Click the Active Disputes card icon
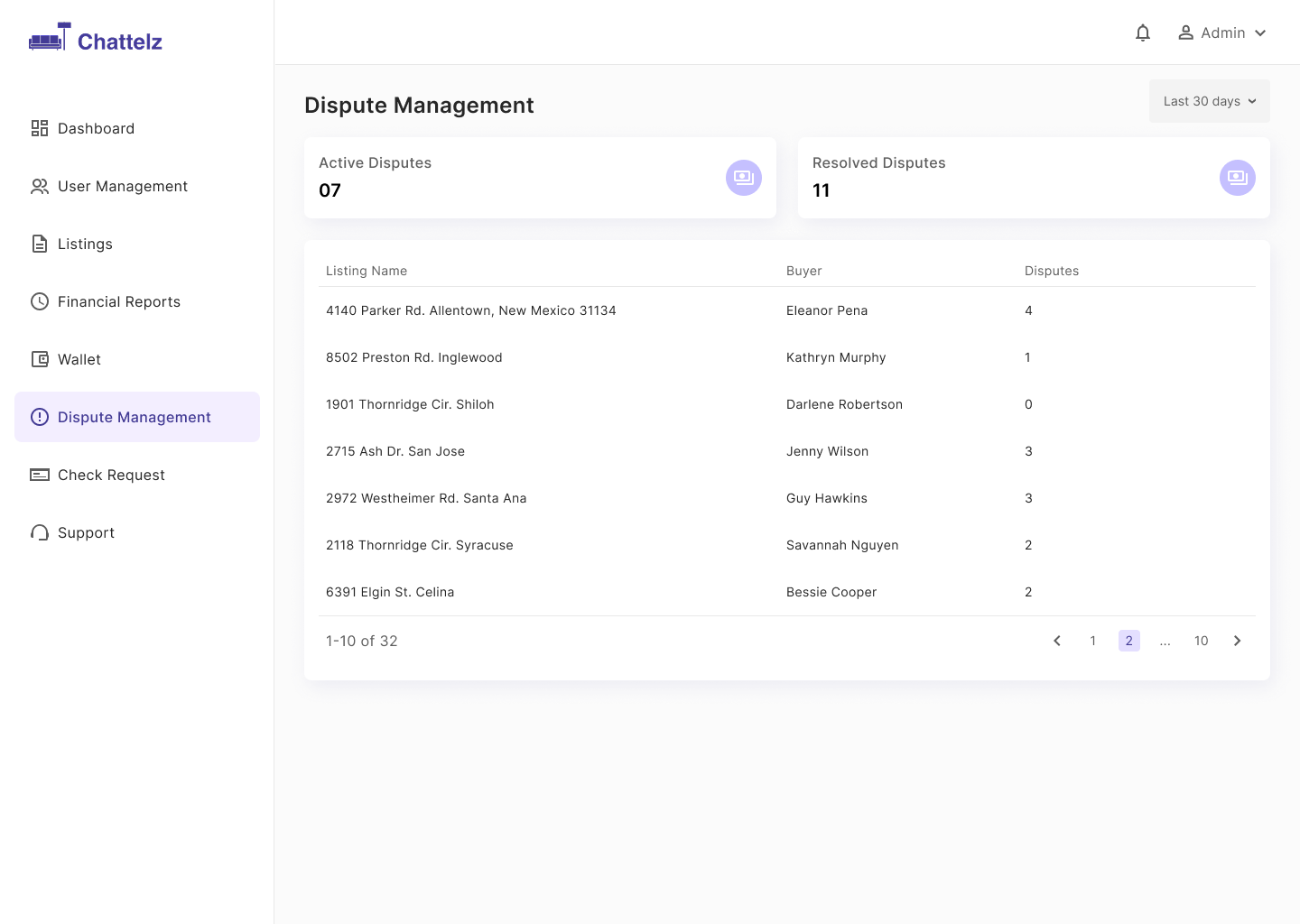Screen dimensions: 1300x924 tap(744, 178)
